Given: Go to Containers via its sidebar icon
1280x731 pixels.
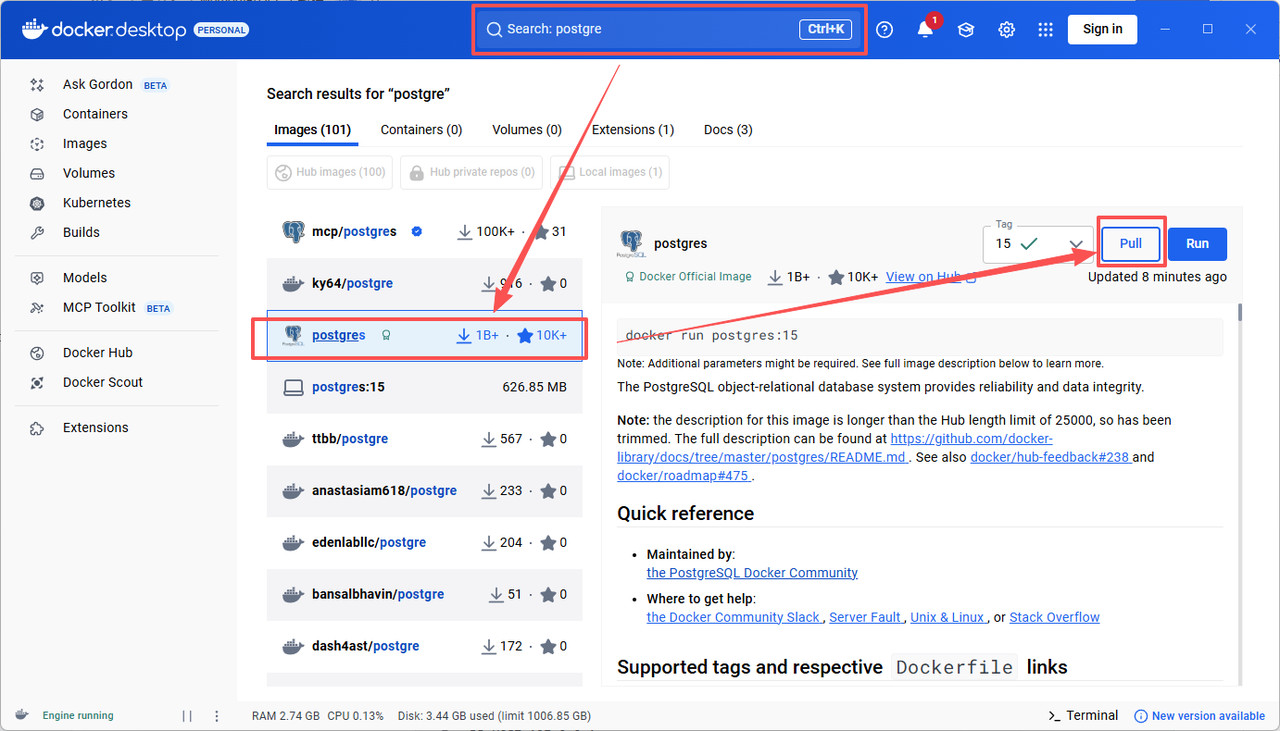Looking at the screenshot, I should pyautogui.click(x=37, y=114).
